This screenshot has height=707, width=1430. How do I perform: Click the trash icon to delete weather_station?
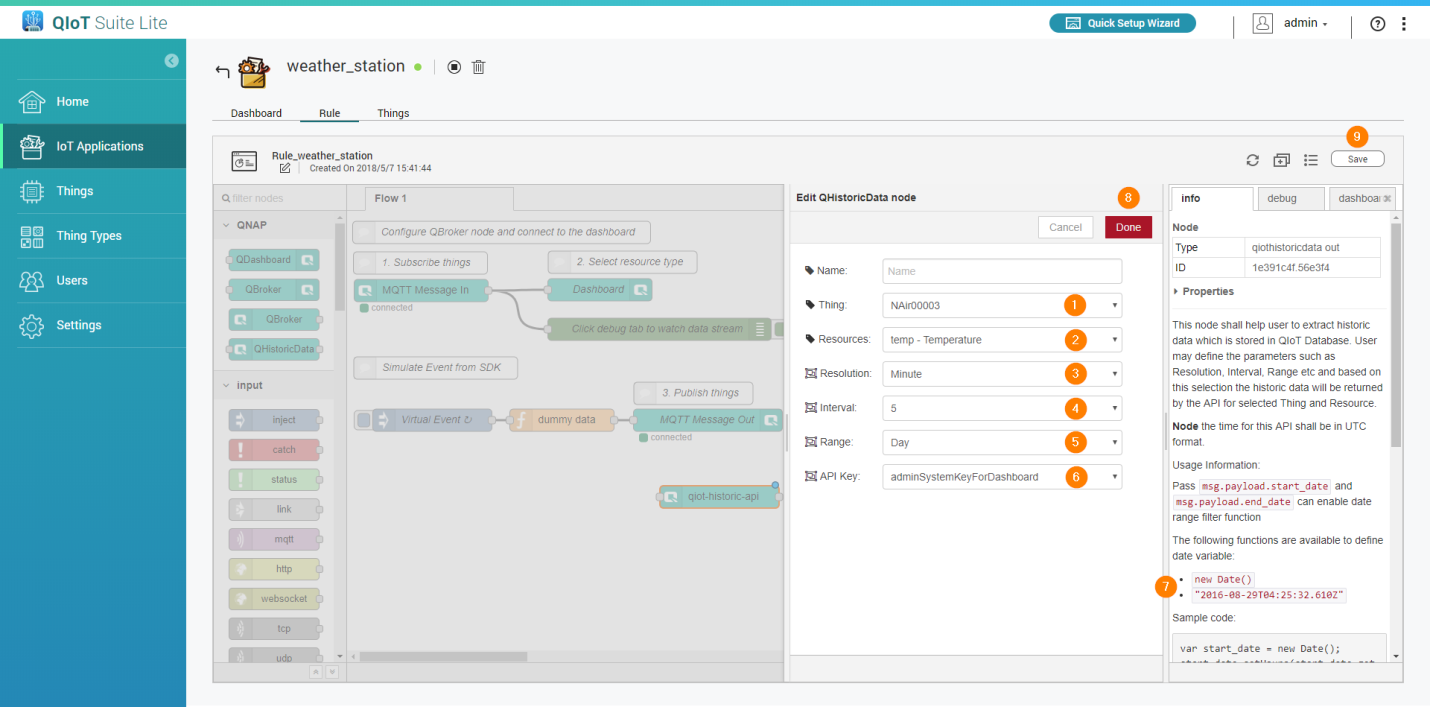(x=479, y=67)
